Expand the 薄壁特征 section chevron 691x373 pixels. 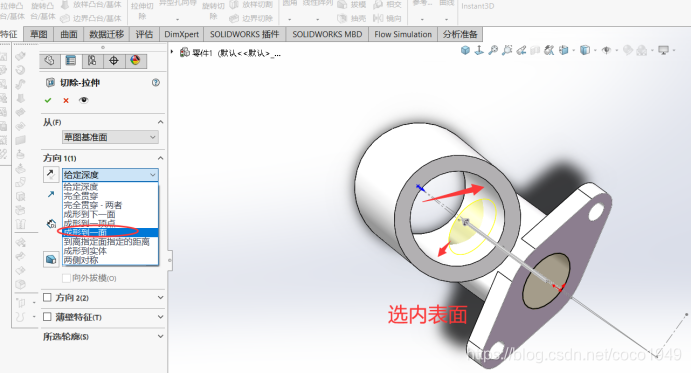[160, 317]
